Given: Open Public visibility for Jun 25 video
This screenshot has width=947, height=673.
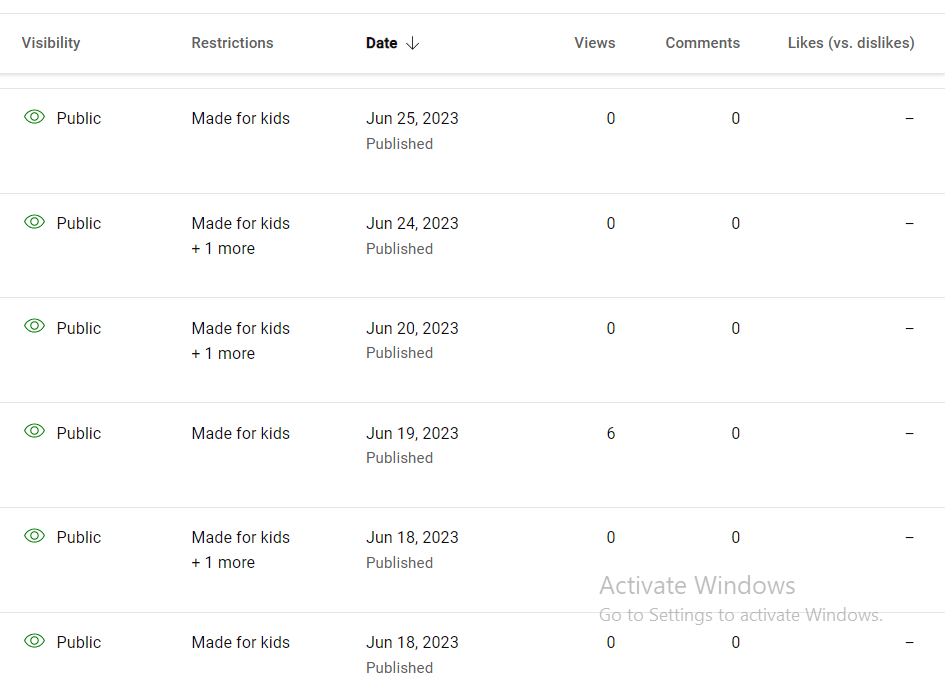Looking at the screenshot, I should point(79,118).
